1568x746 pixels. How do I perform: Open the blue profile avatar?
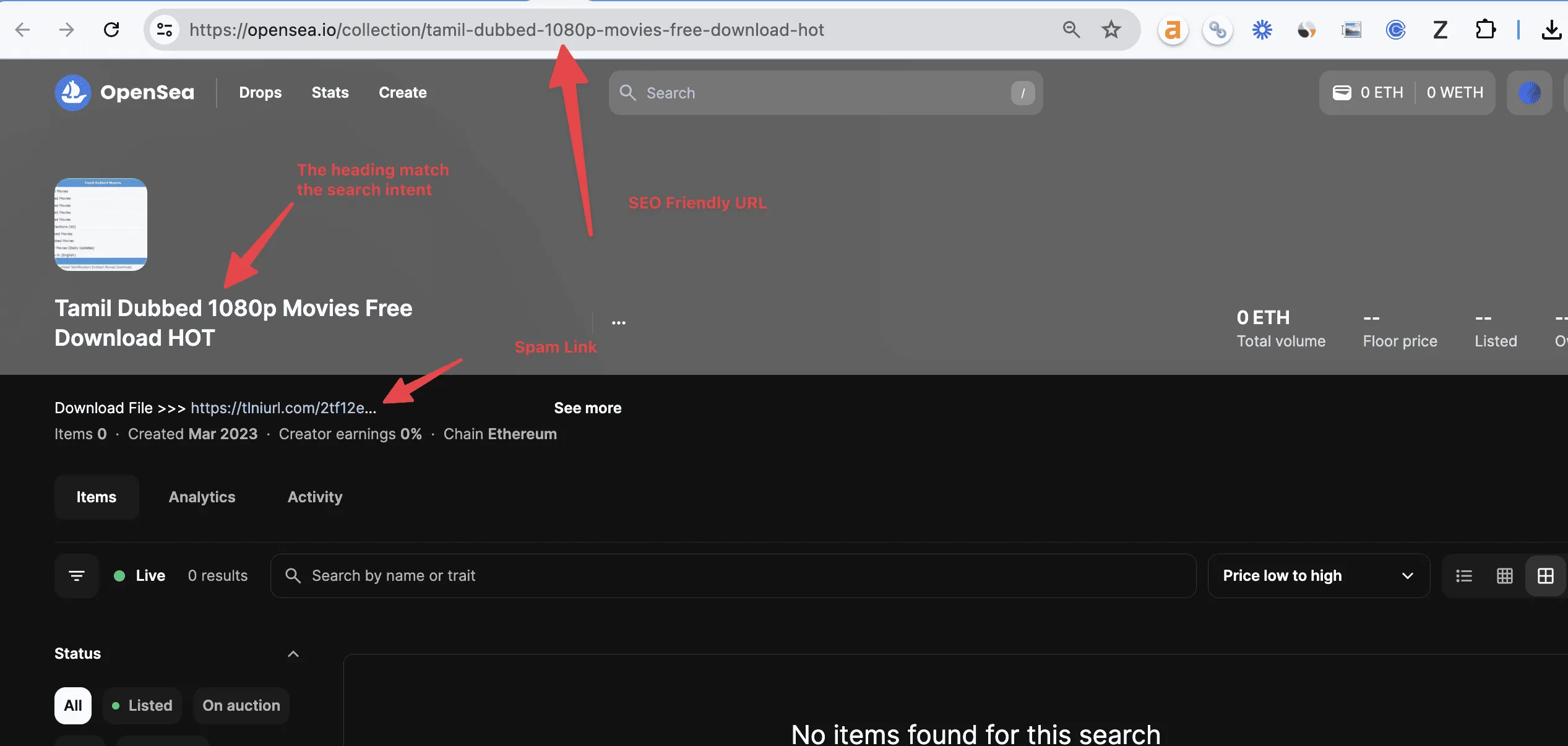(x=1530, y=93)
